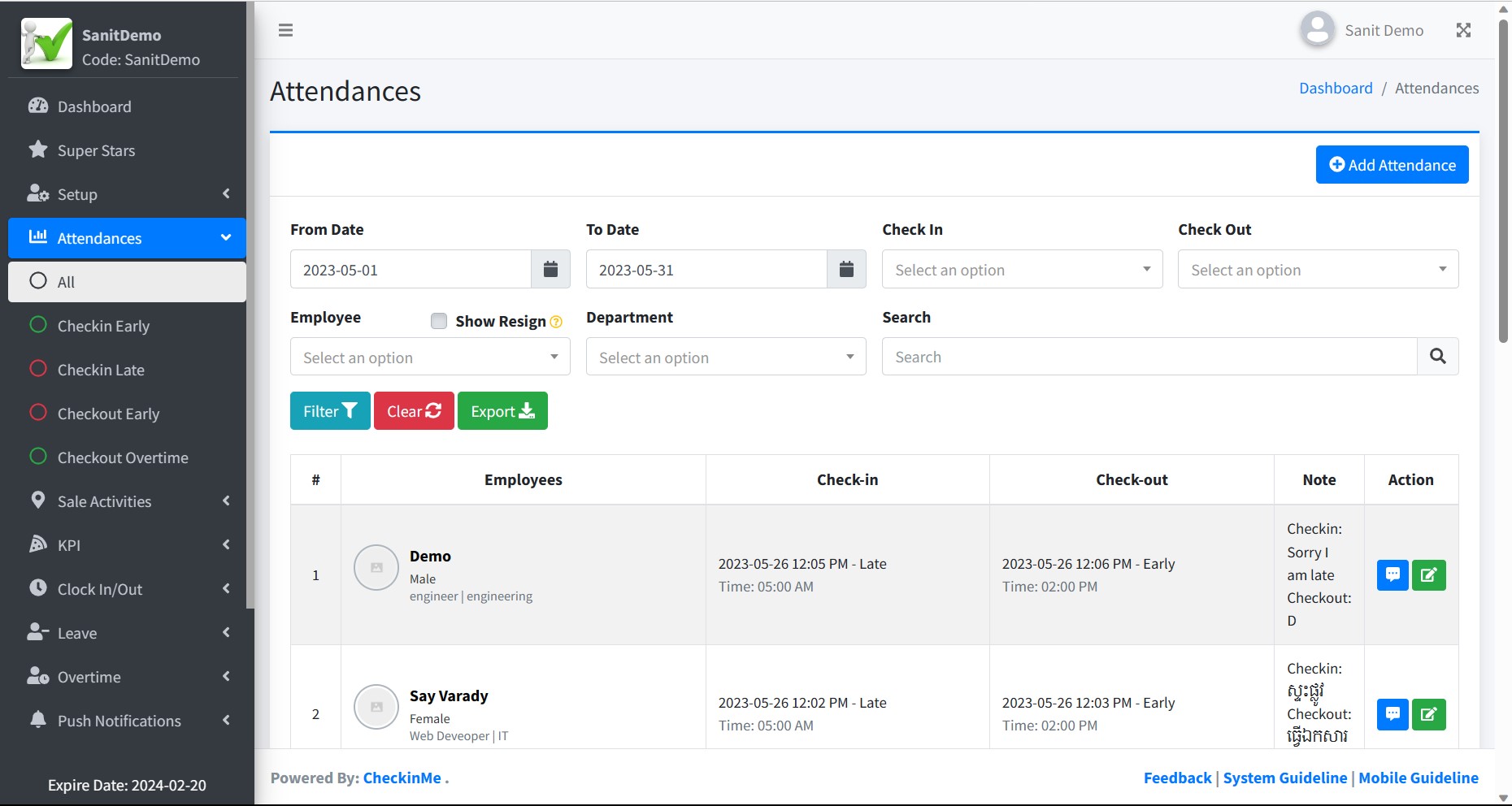Expand the Sale Activities chevron
The image size is (1512, 806).
pos(226,500)
